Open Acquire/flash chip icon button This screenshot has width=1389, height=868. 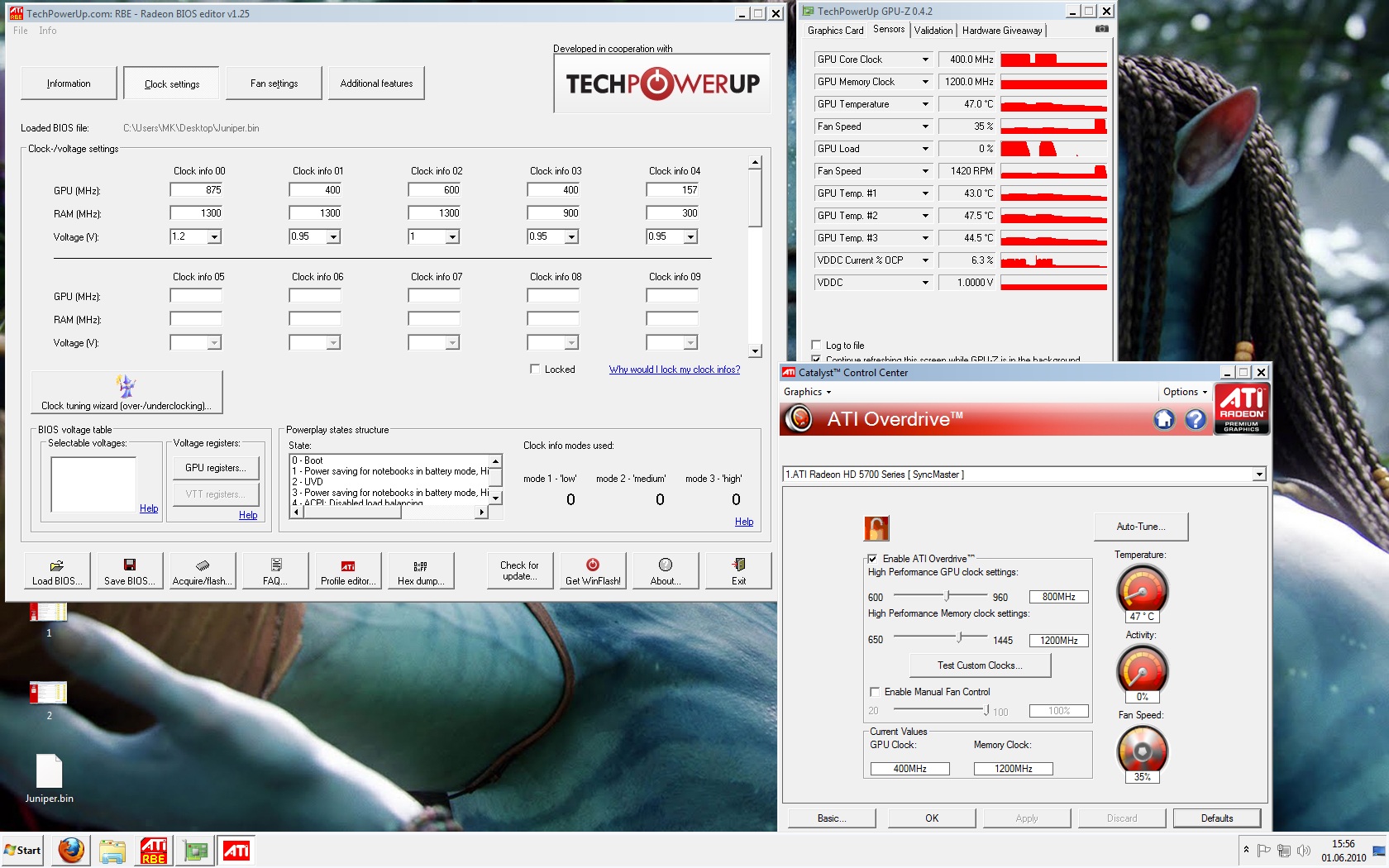(x=203, y=570)
